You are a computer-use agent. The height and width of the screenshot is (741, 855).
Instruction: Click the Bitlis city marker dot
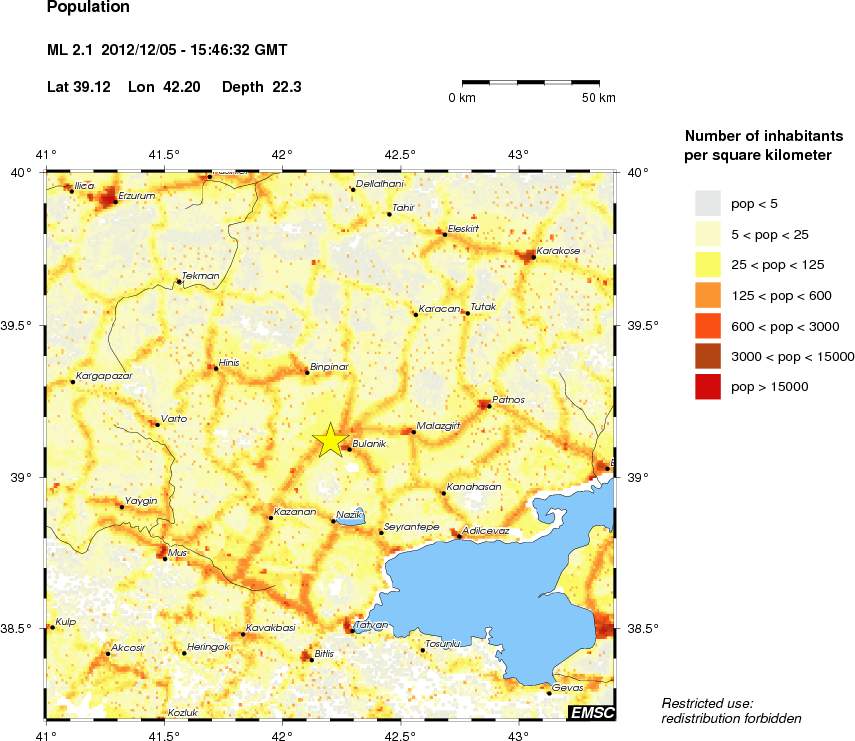tap(310, 659)
